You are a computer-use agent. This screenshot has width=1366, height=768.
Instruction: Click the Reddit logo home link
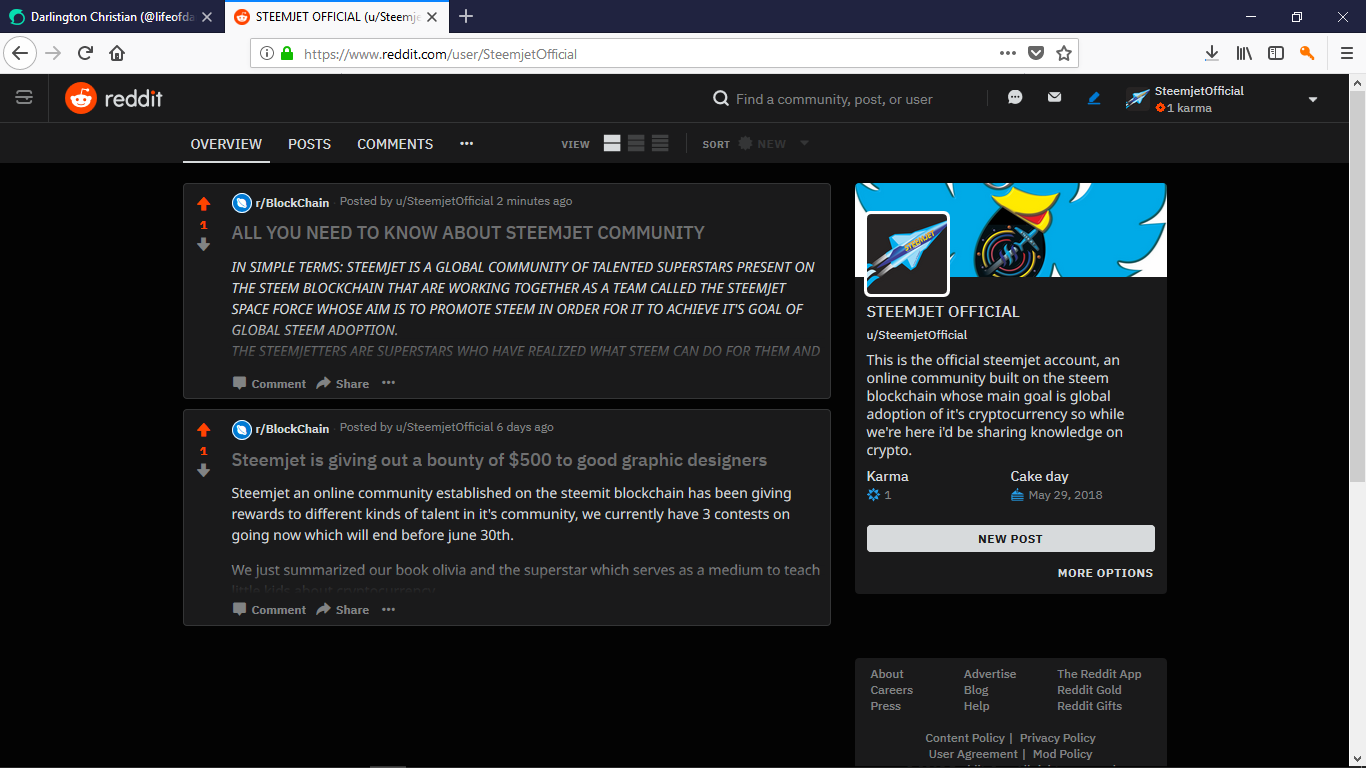click(114, 98)
